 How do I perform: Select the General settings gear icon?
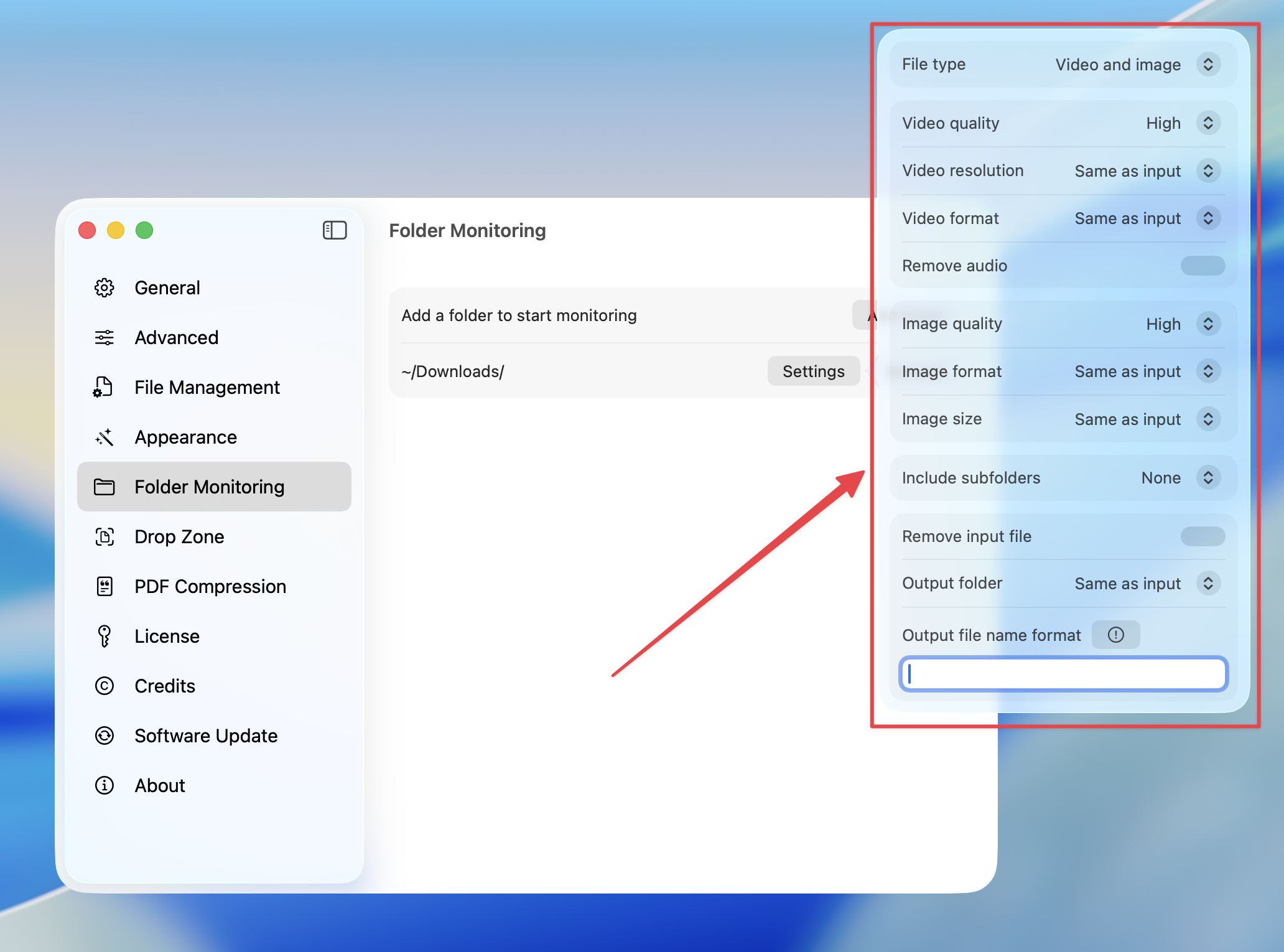coord(105,287)
